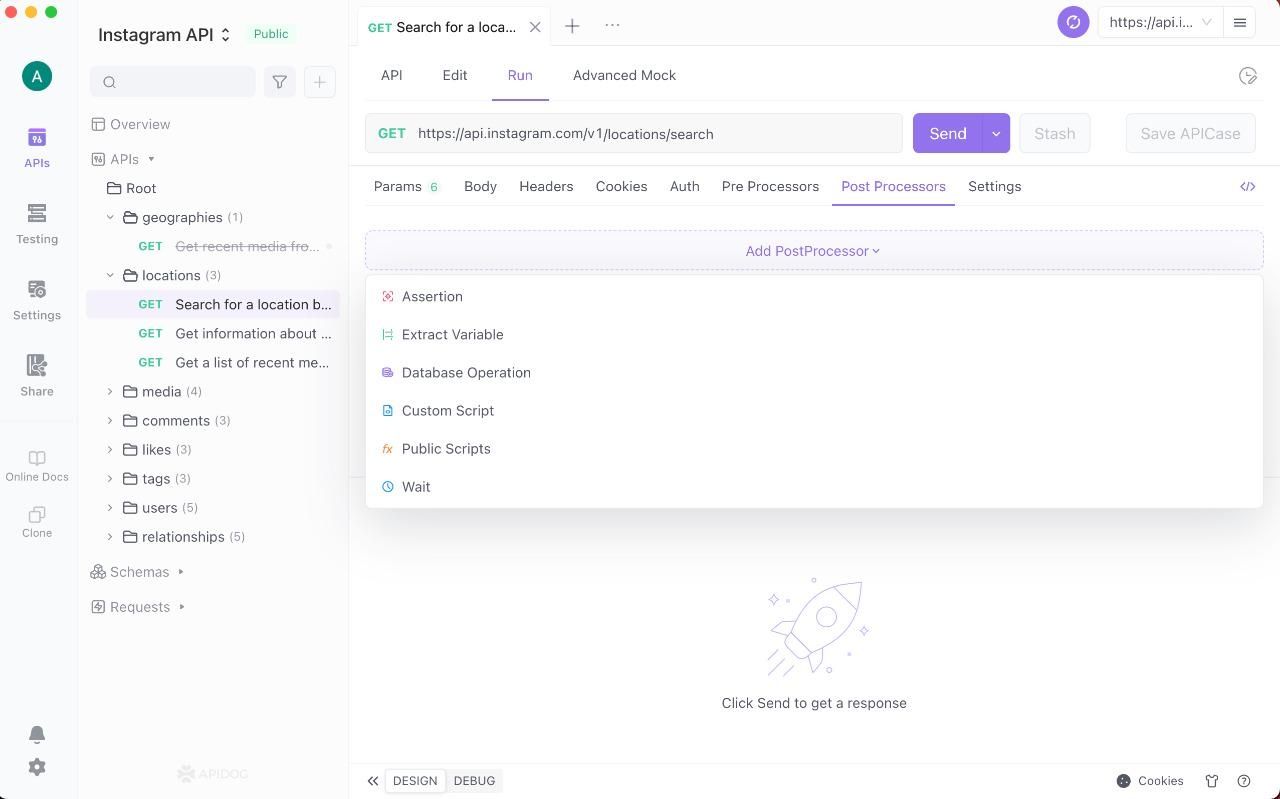
Task: Close the Search for a location tab
Action: (x=535, y=27)
